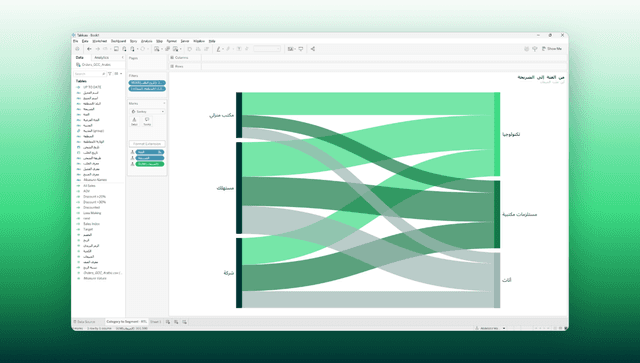Collapse the Data pane side arrow
Screen dimensions: 640x363
click(x=122, y=58)
